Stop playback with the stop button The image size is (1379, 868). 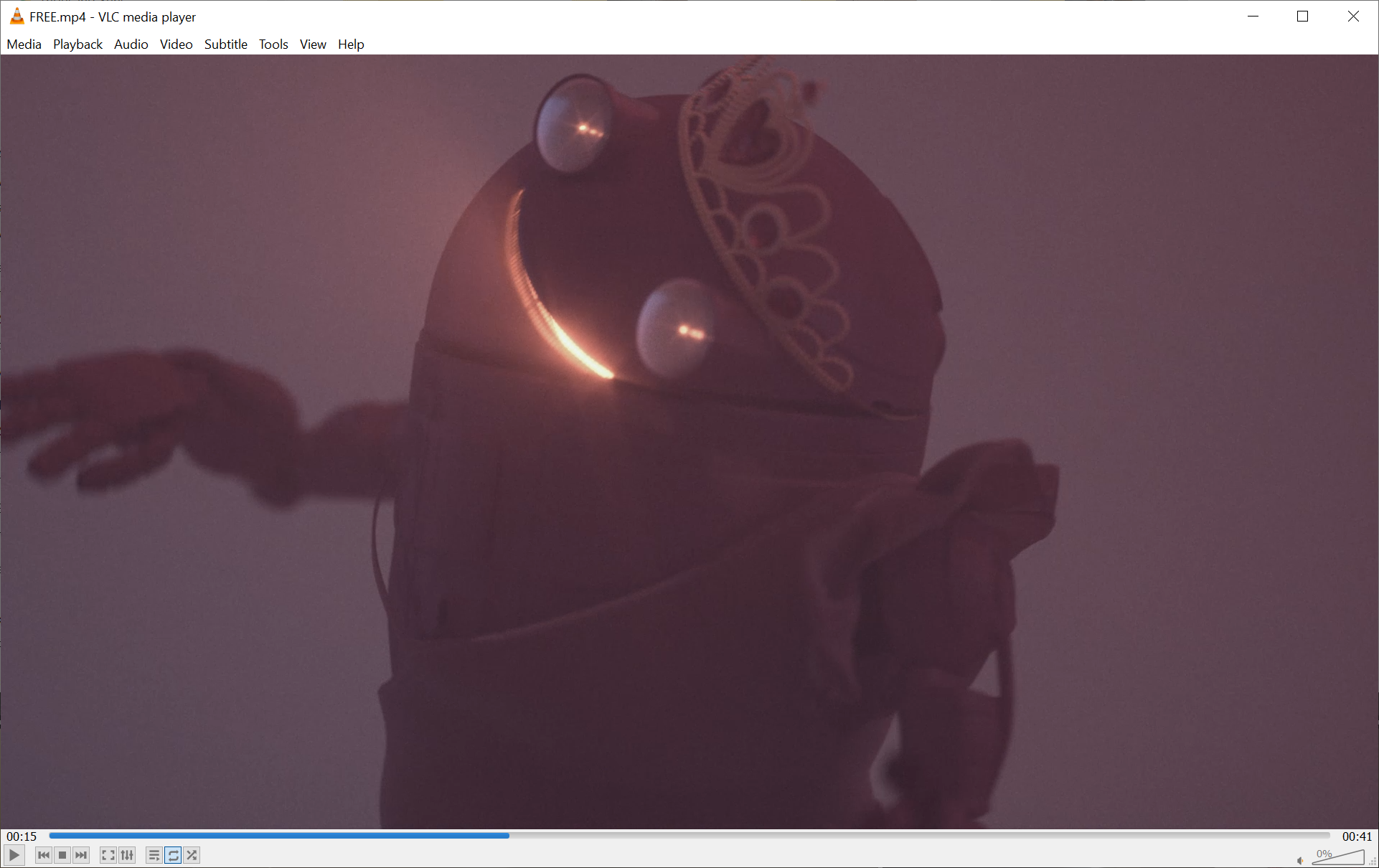(x=62, y=855)
